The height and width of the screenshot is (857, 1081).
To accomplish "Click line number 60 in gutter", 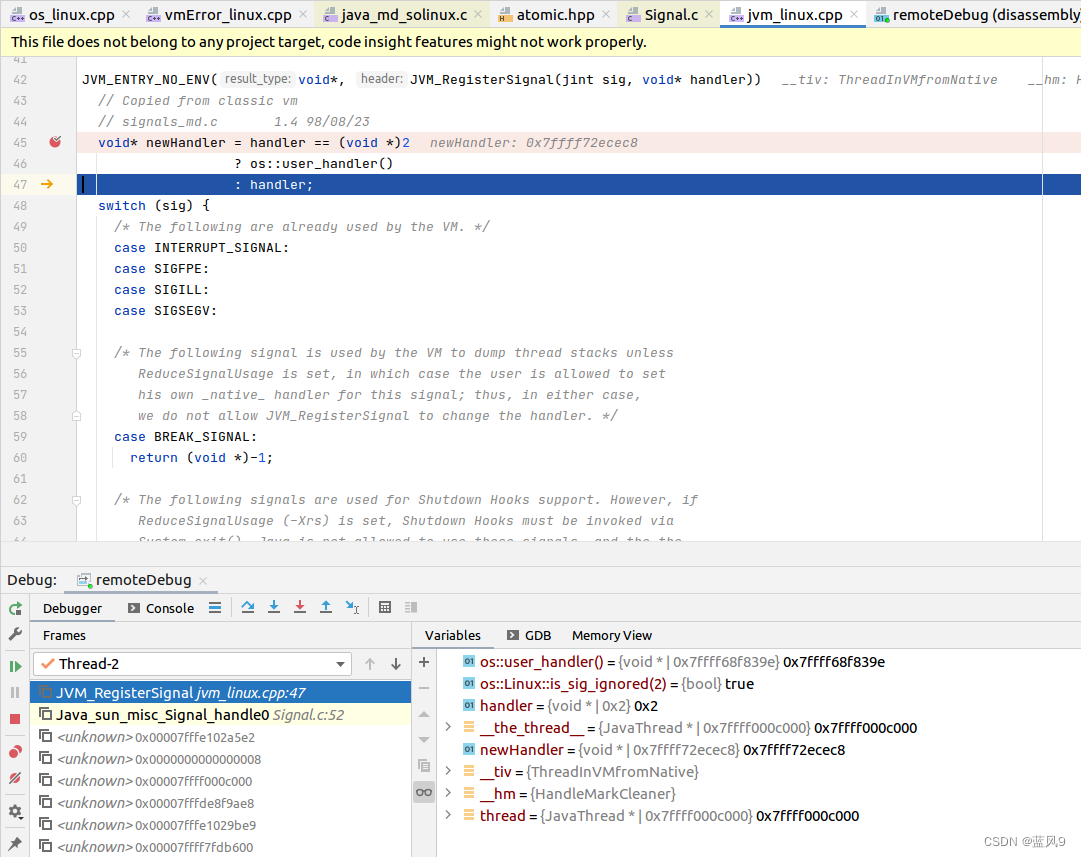I will pos(20,458).
